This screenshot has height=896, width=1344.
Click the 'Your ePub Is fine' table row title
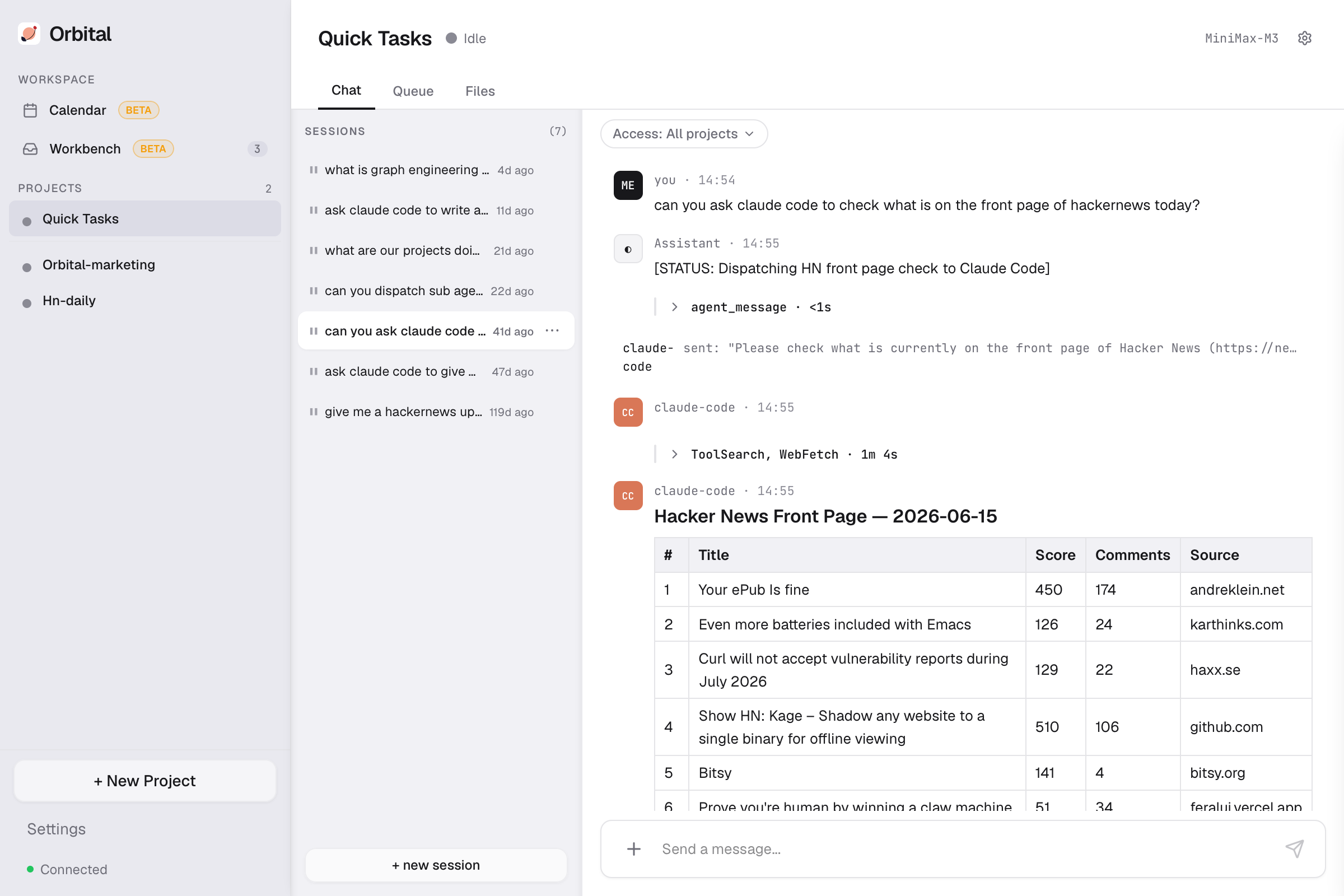[x=754, y=590]
